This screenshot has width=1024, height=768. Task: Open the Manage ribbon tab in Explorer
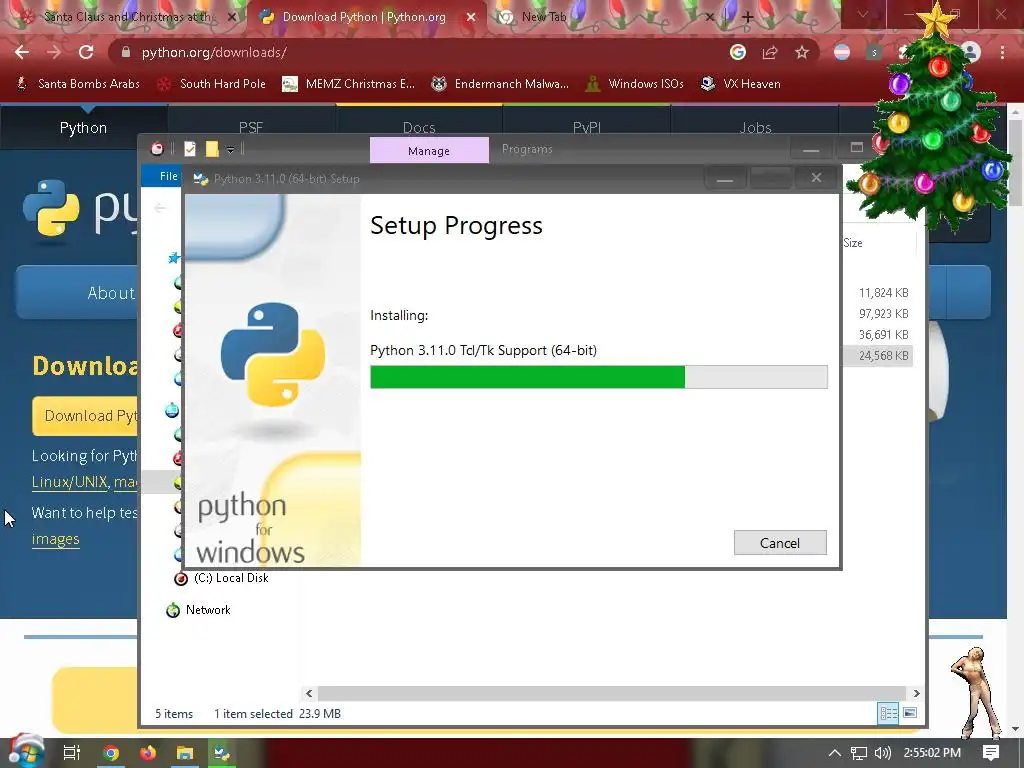(429, 151)
